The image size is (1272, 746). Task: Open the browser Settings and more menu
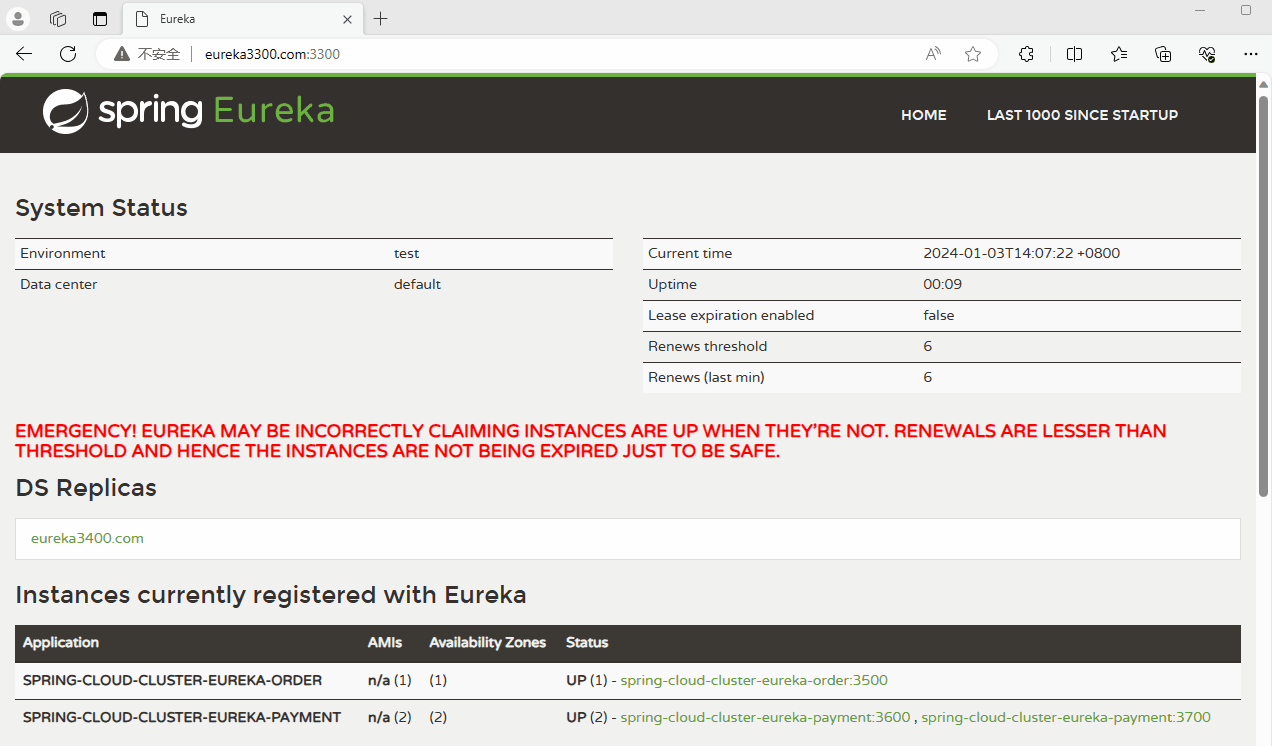tap(1251, 54)
